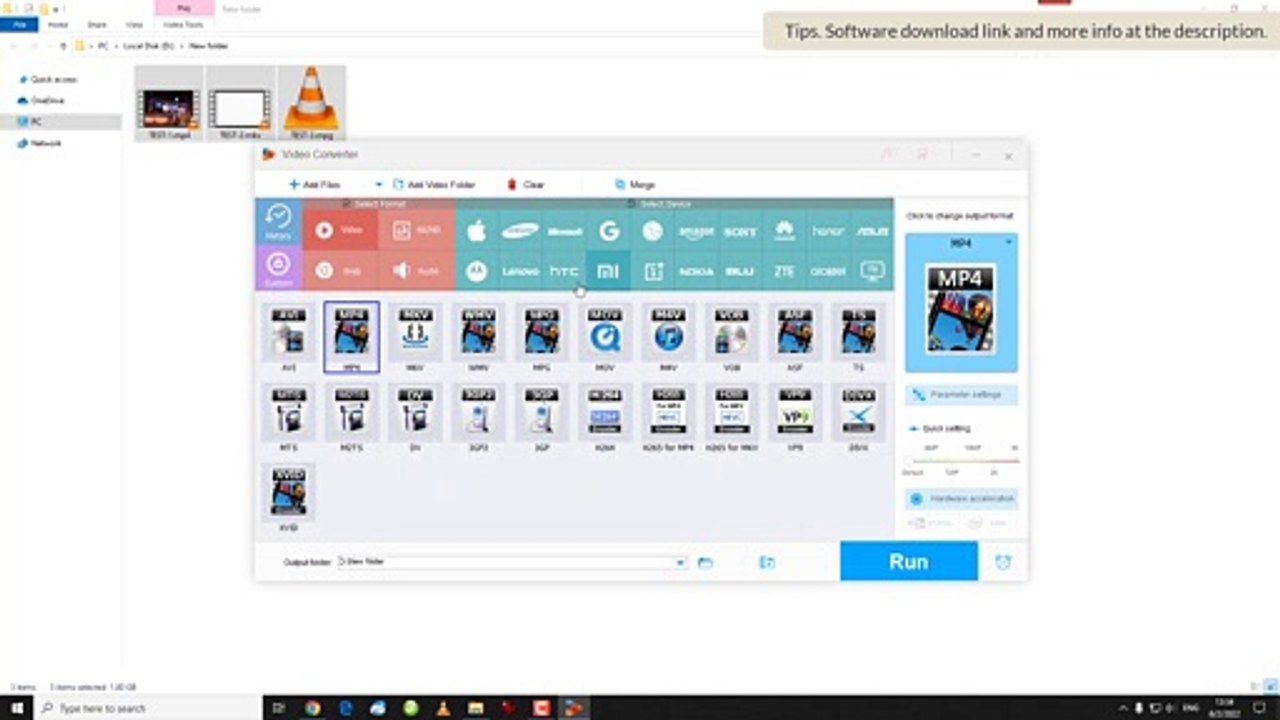This screenshot has width=1280, height=720.
Task: Select the OnePlus device brand
Action: pos(653,271)
